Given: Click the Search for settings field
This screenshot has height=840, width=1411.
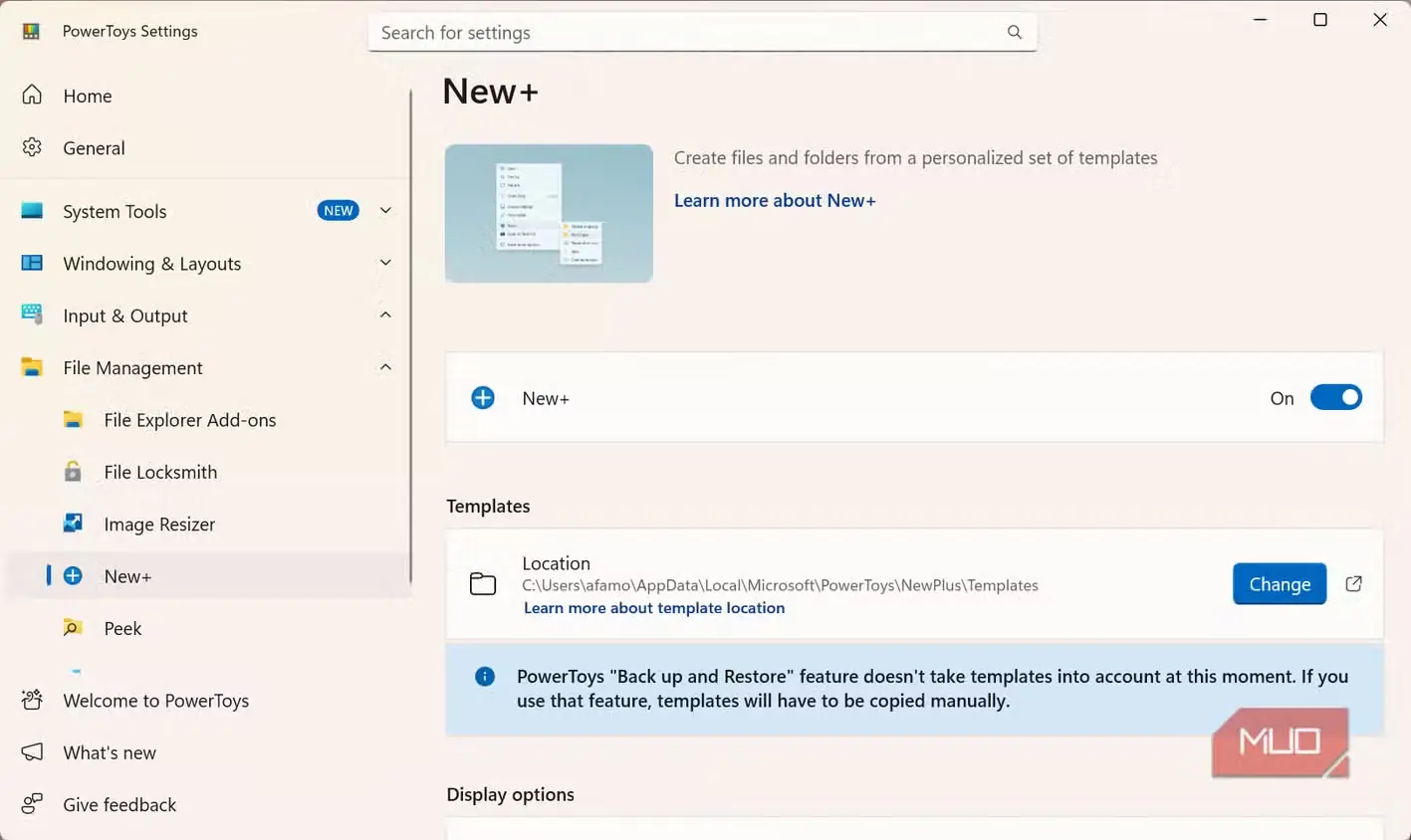Looking at the screenshot, I should [x=703, y=32].
